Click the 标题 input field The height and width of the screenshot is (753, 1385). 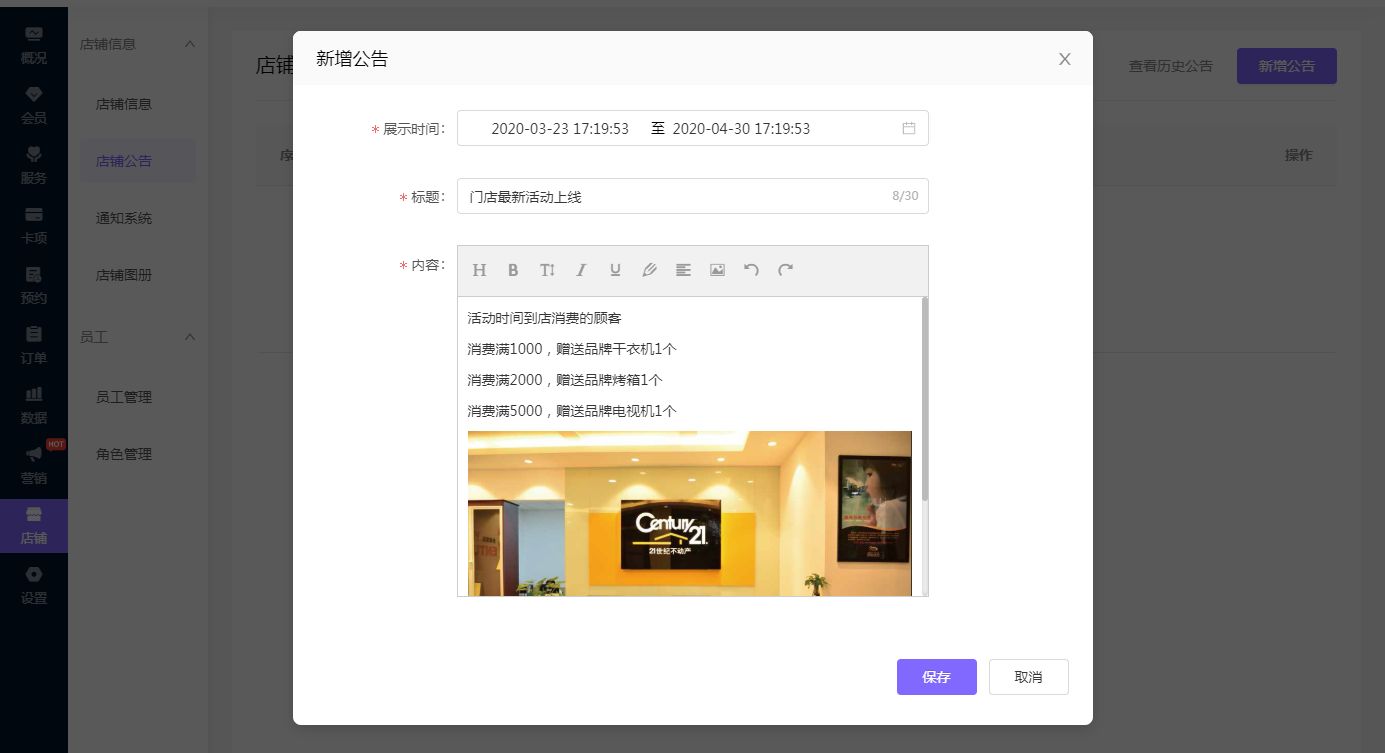(693, 196)
